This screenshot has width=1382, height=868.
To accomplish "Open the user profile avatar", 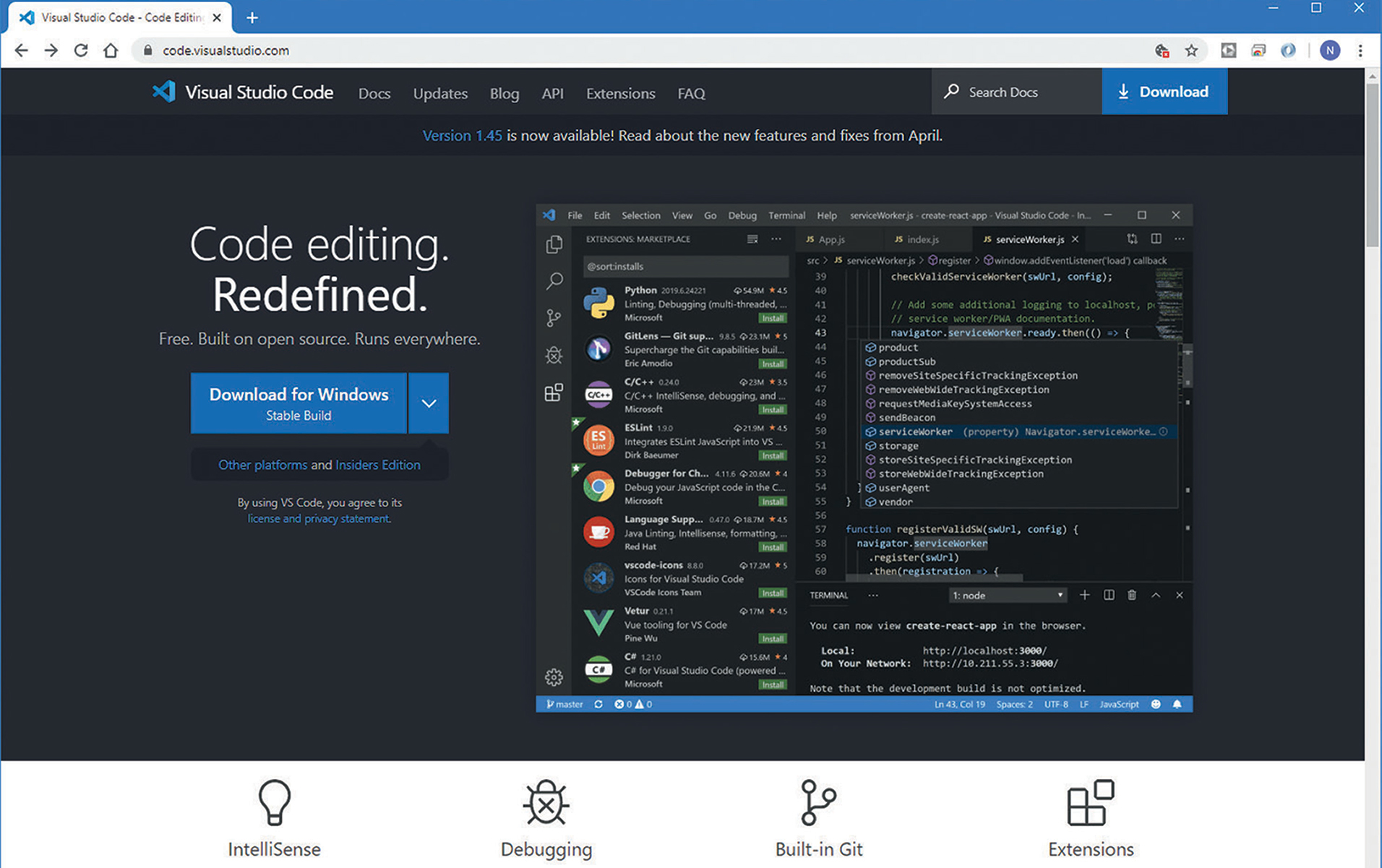I will [x=1329, y=51].
